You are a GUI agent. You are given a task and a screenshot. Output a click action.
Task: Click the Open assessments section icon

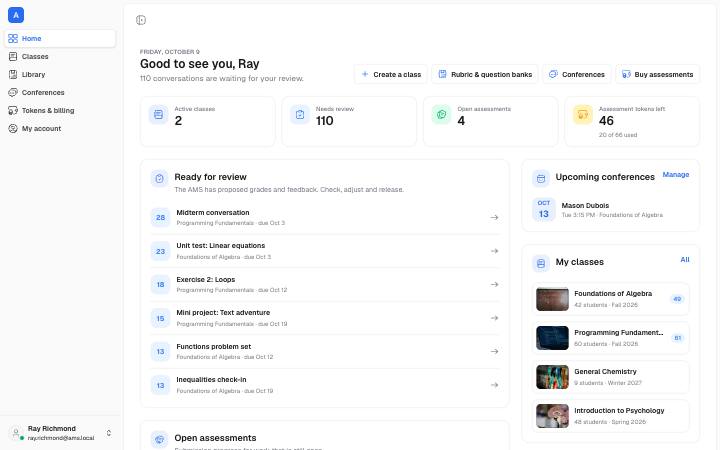[159, 439]
